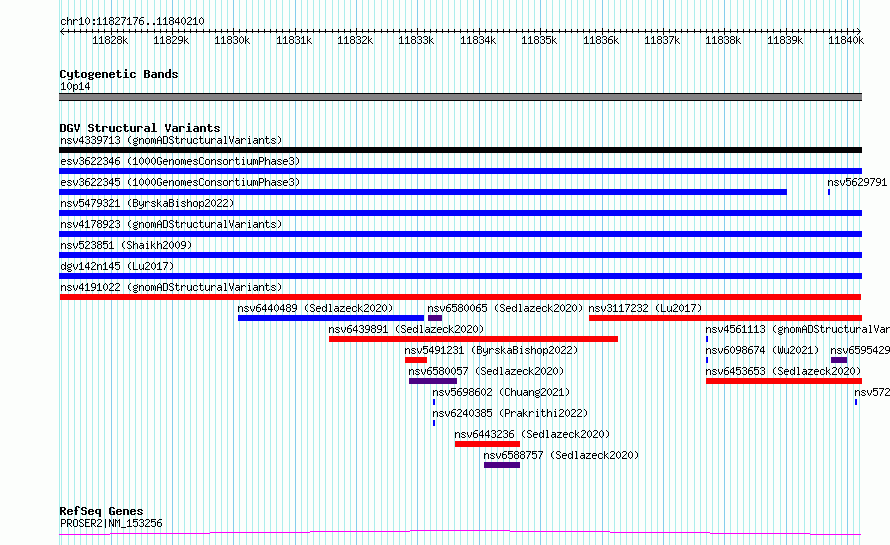Click the 10p14 band label
The height and width of the screenshot is (545, 890).
point(75,86)
